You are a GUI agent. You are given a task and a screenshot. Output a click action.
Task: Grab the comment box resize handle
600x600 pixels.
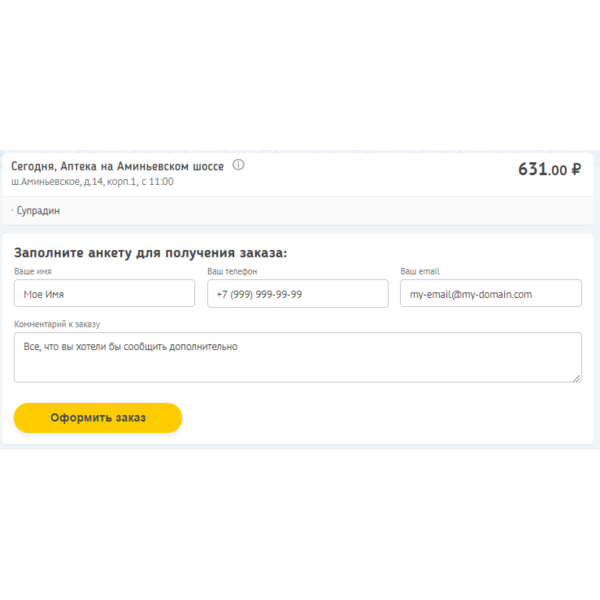coord(576,377)
